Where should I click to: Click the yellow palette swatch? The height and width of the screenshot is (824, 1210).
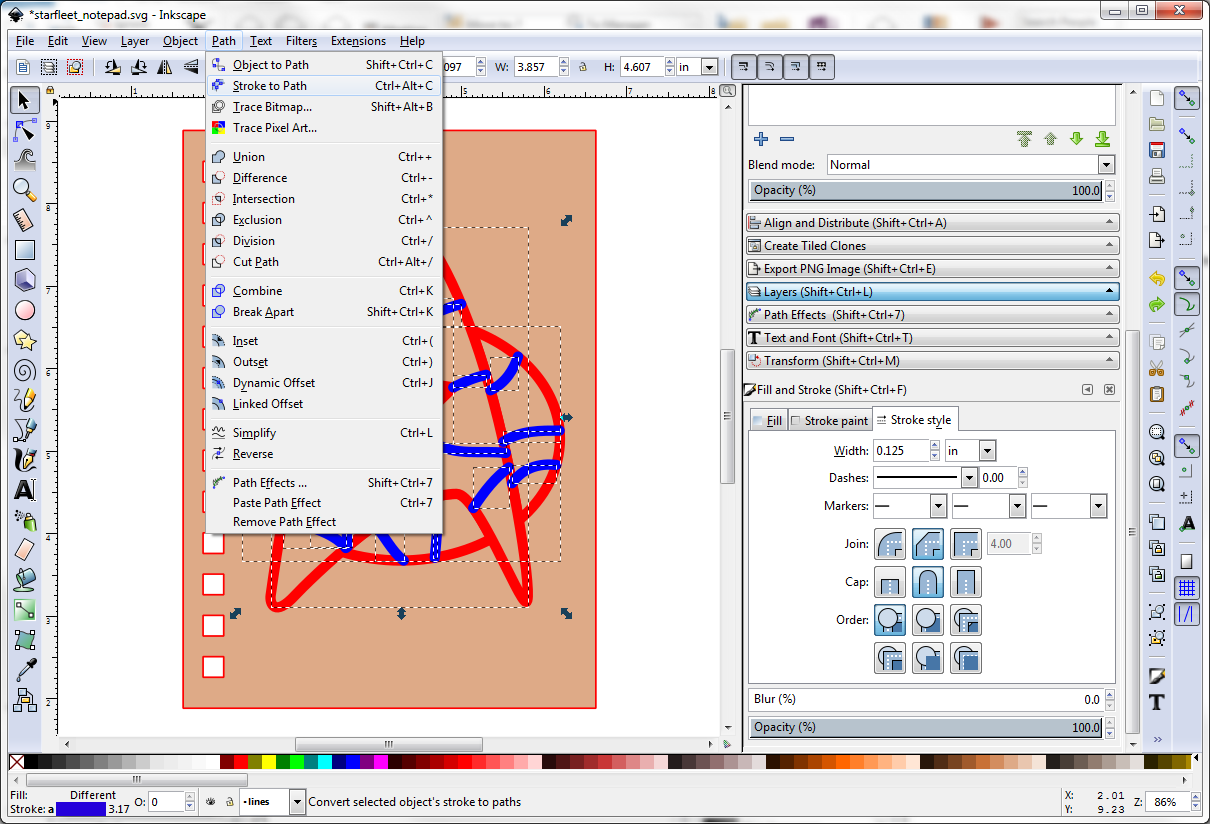[x=269, y=763]
